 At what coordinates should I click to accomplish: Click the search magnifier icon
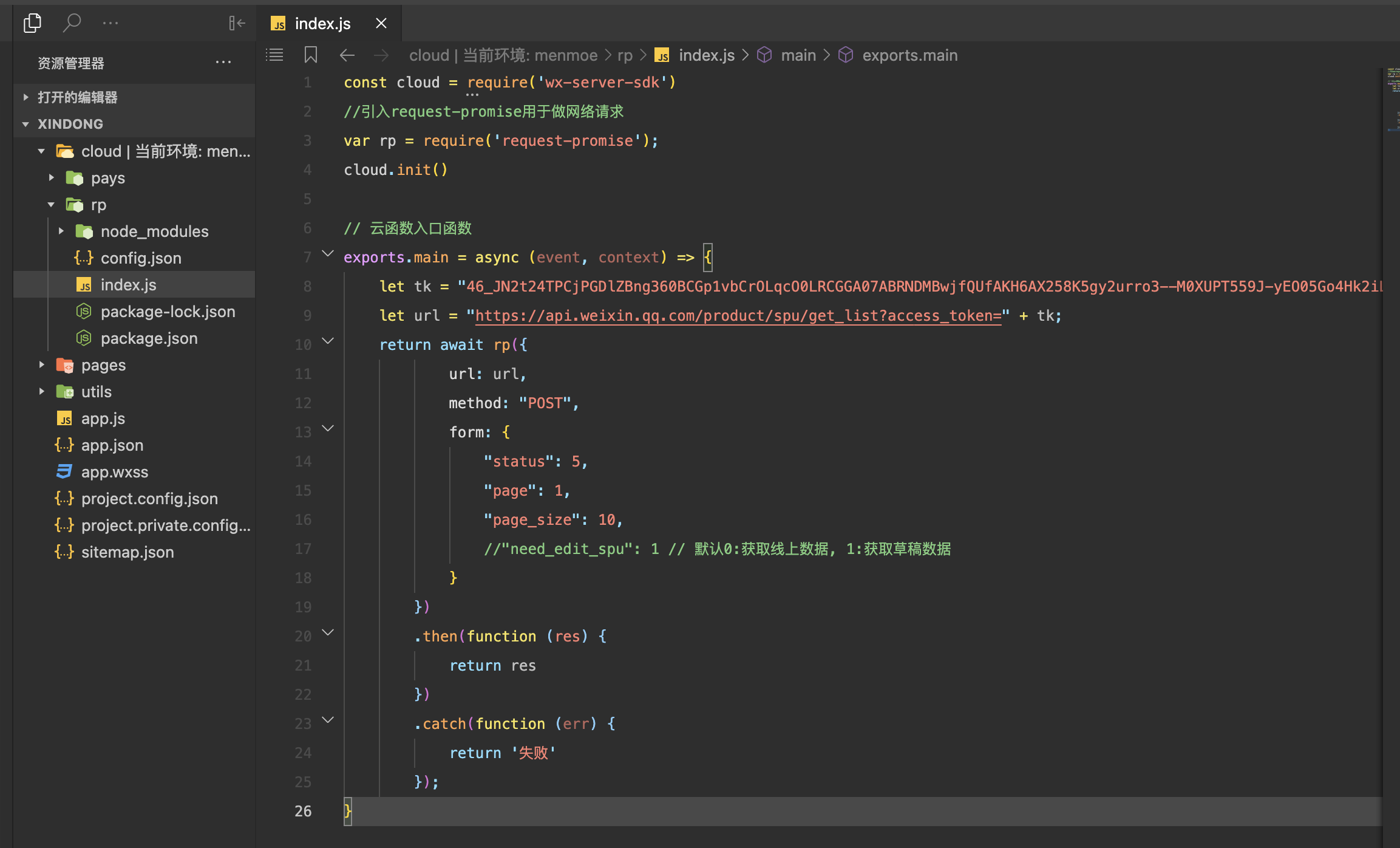tap(72, 23)
